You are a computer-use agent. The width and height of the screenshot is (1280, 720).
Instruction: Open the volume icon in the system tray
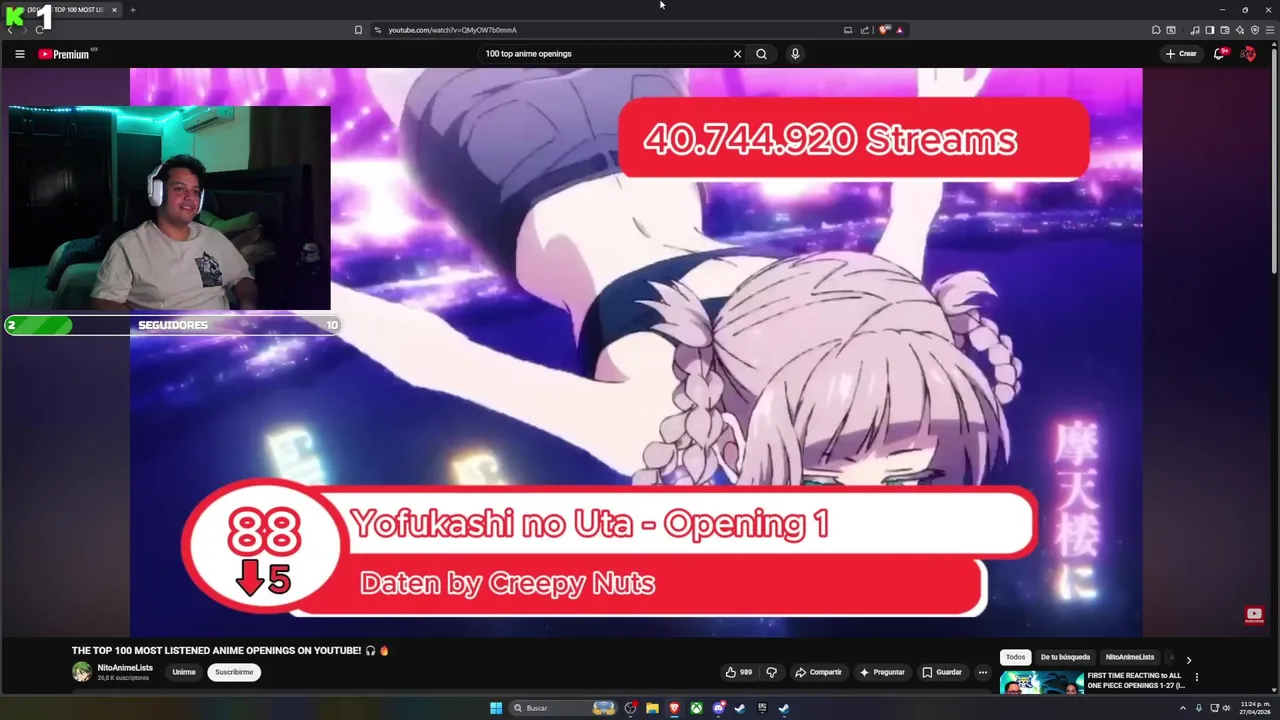[1226, 708]
